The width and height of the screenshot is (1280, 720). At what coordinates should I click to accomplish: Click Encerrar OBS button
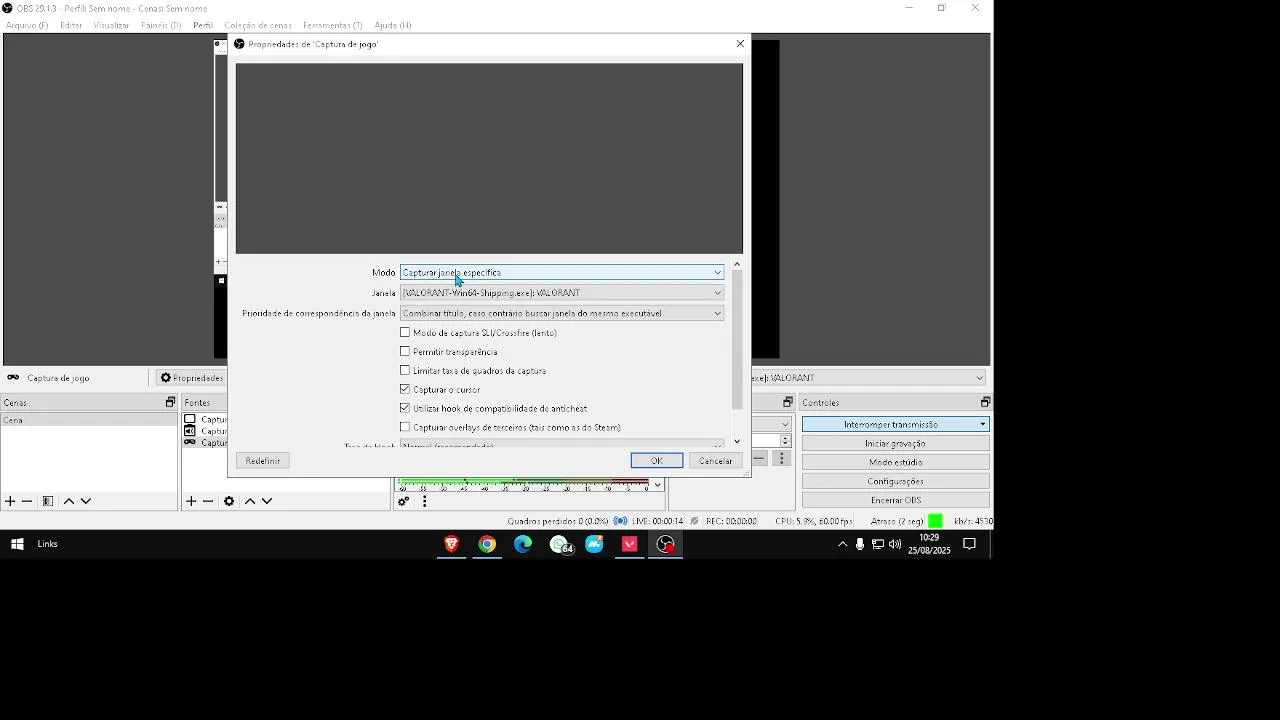coord(895,500)
